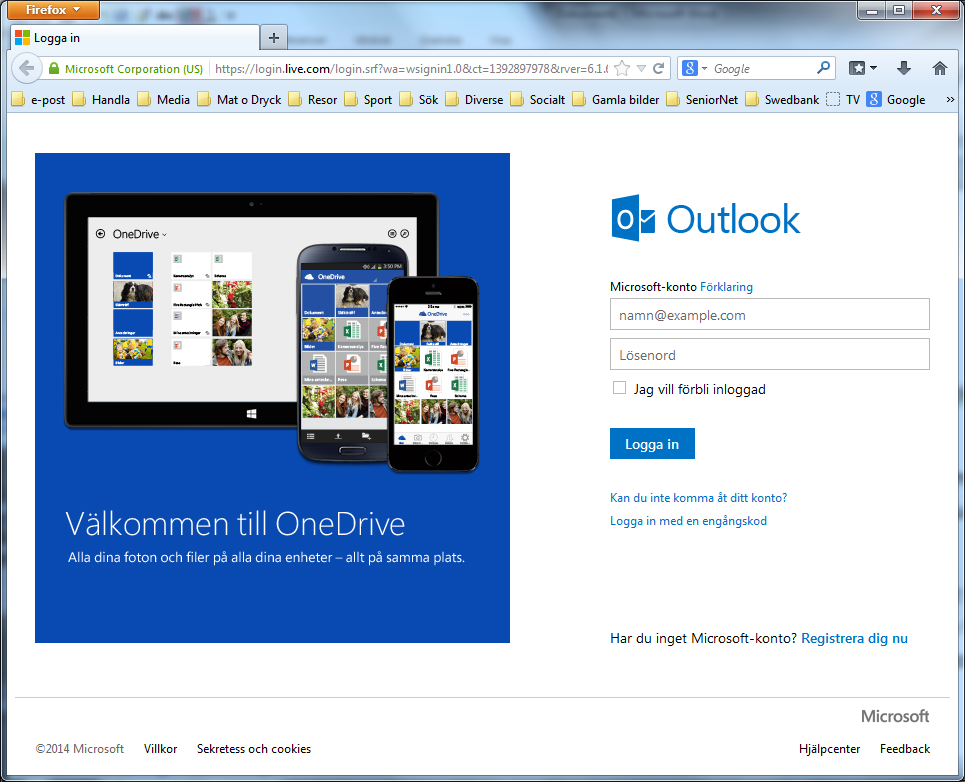Open the Förklaring link
The width and height of the screenshot is (965, 782).
(x=726, y=287)
